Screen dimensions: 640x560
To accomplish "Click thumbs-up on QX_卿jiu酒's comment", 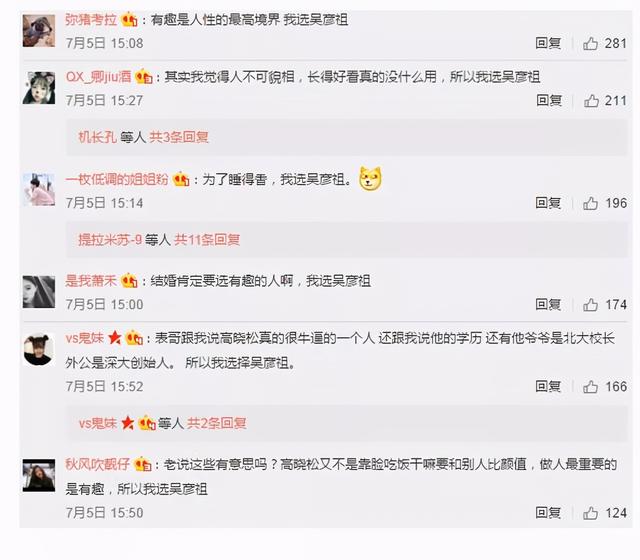I will (x=591, y=100).
